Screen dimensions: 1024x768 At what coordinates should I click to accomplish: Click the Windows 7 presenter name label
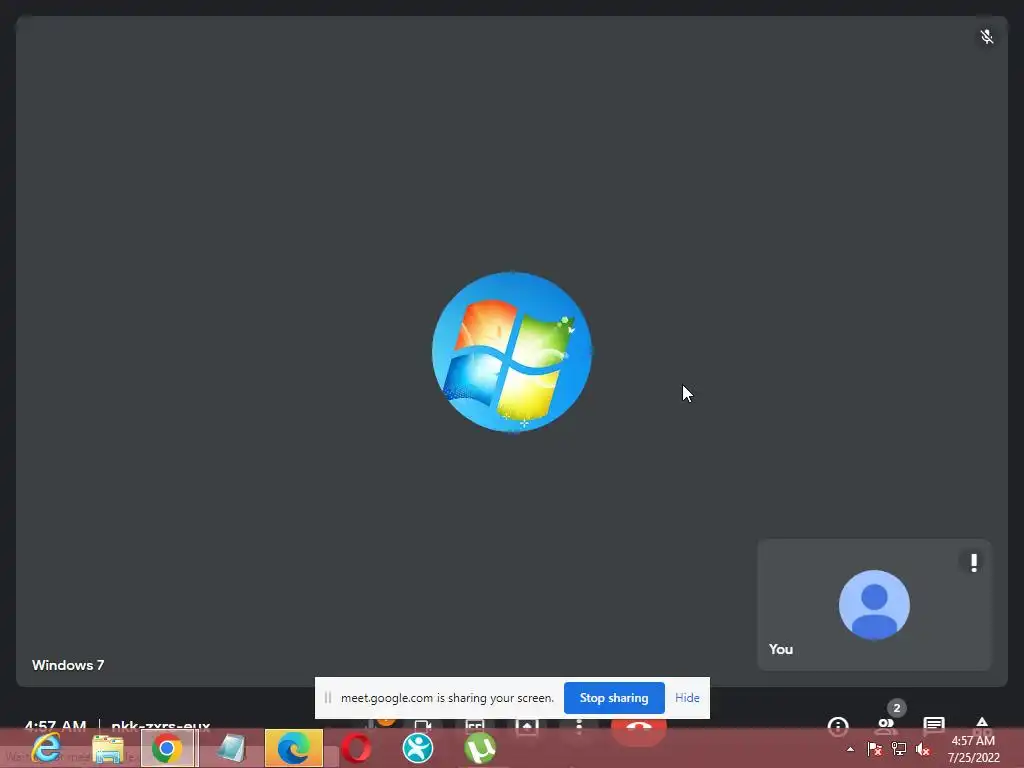coord(68,665)
